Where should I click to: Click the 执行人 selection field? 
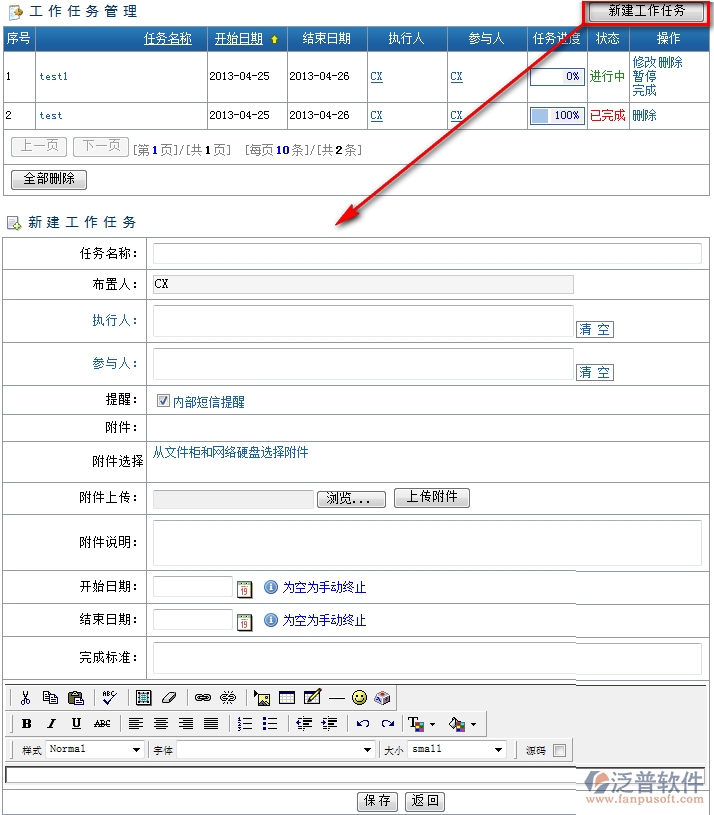pos(363,321)
